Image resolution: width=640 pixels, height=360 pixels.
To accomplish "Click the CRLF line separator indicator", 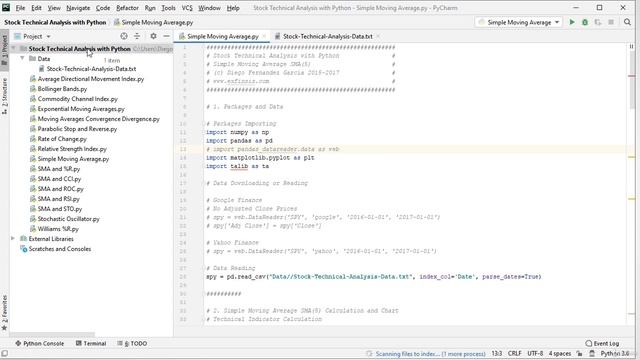I will point(514,353).
